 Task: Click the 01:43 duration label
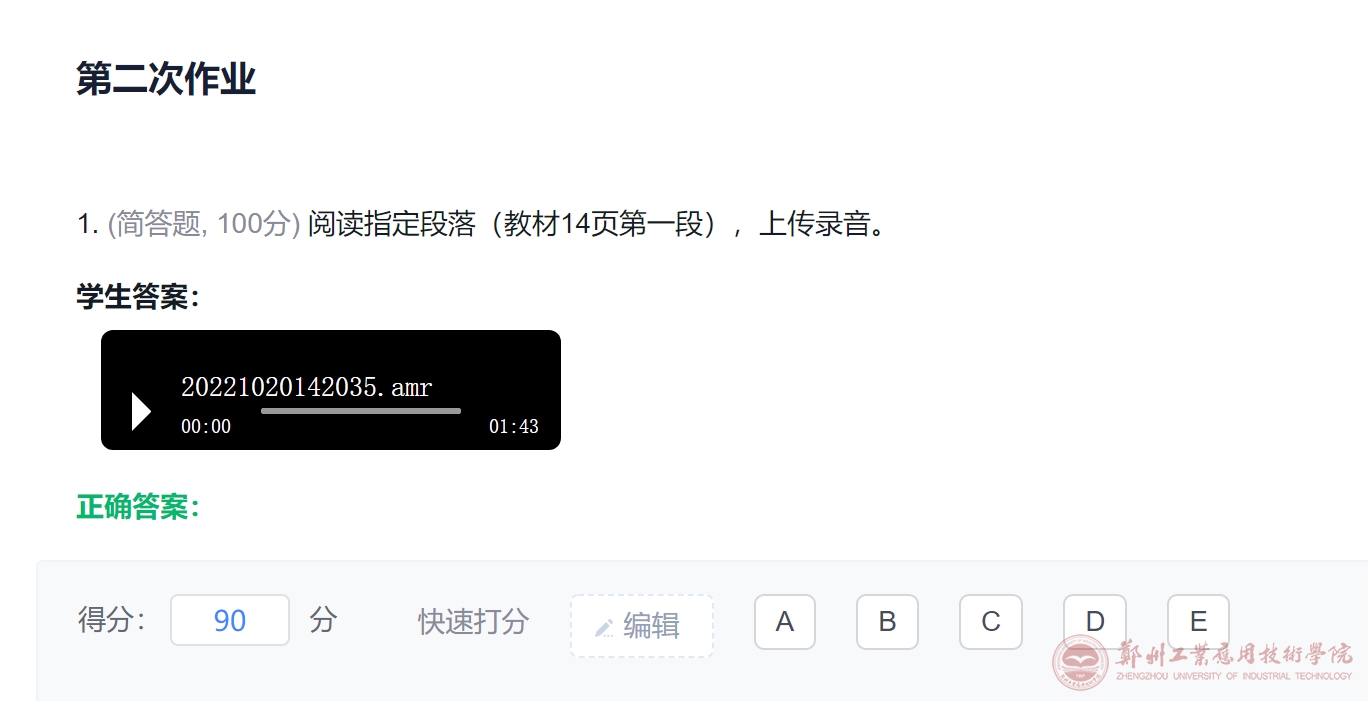point(514,427)
